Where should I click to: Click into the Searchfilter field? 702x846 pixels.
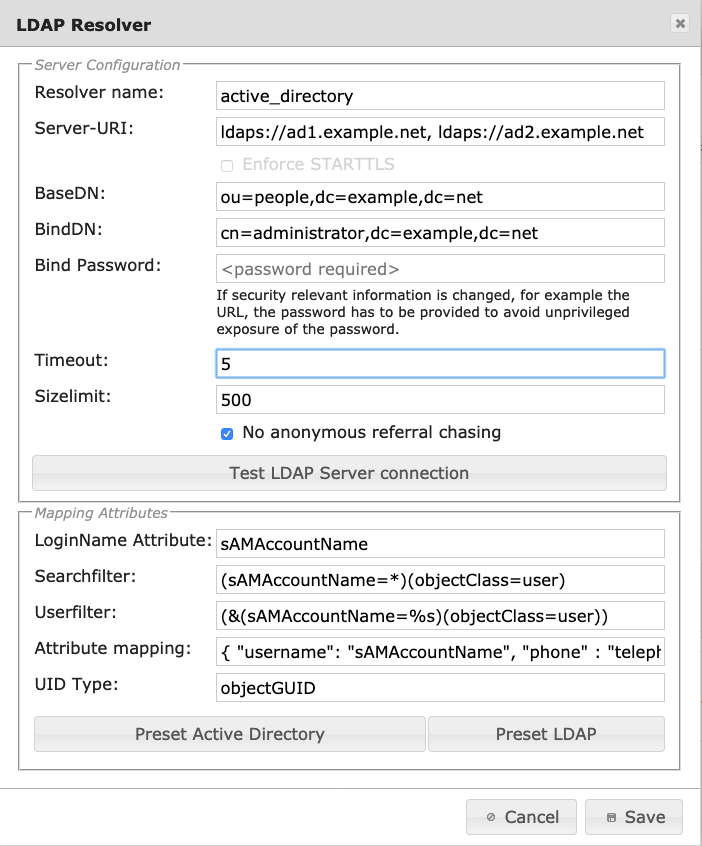coord(440,580)
